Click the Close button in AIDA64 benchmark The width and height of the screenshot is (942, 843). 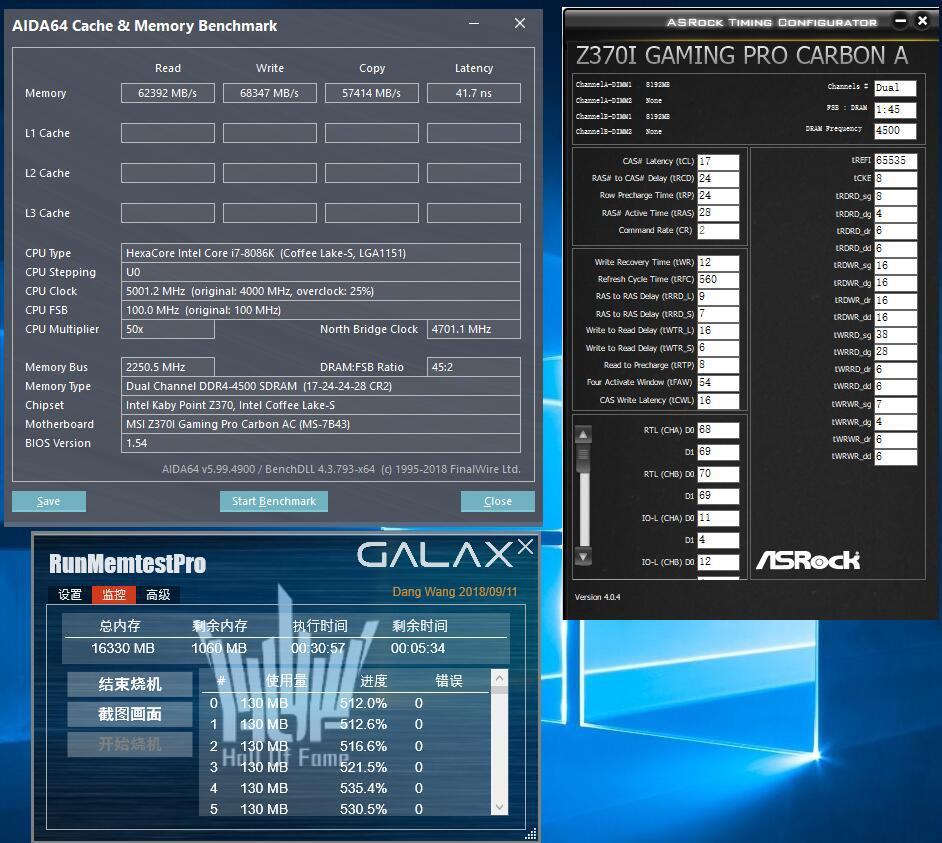tap(497, 501)
